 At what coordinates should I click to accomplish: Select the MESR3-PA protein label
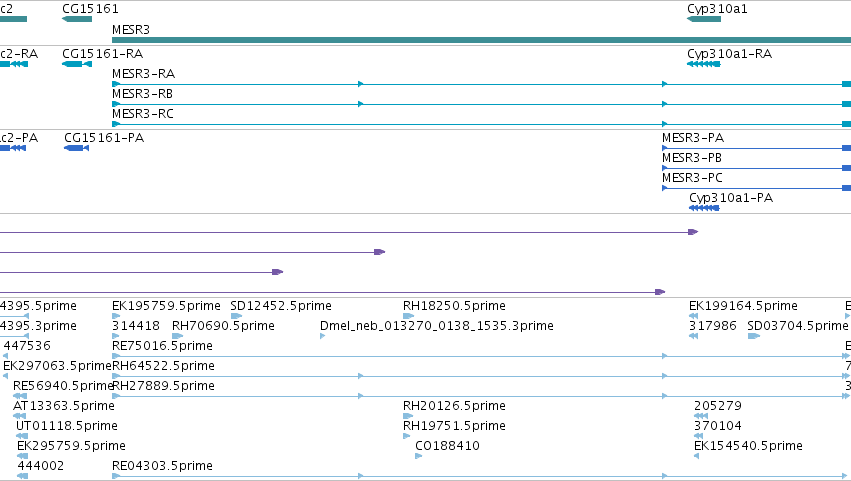[x=693, y=138]
